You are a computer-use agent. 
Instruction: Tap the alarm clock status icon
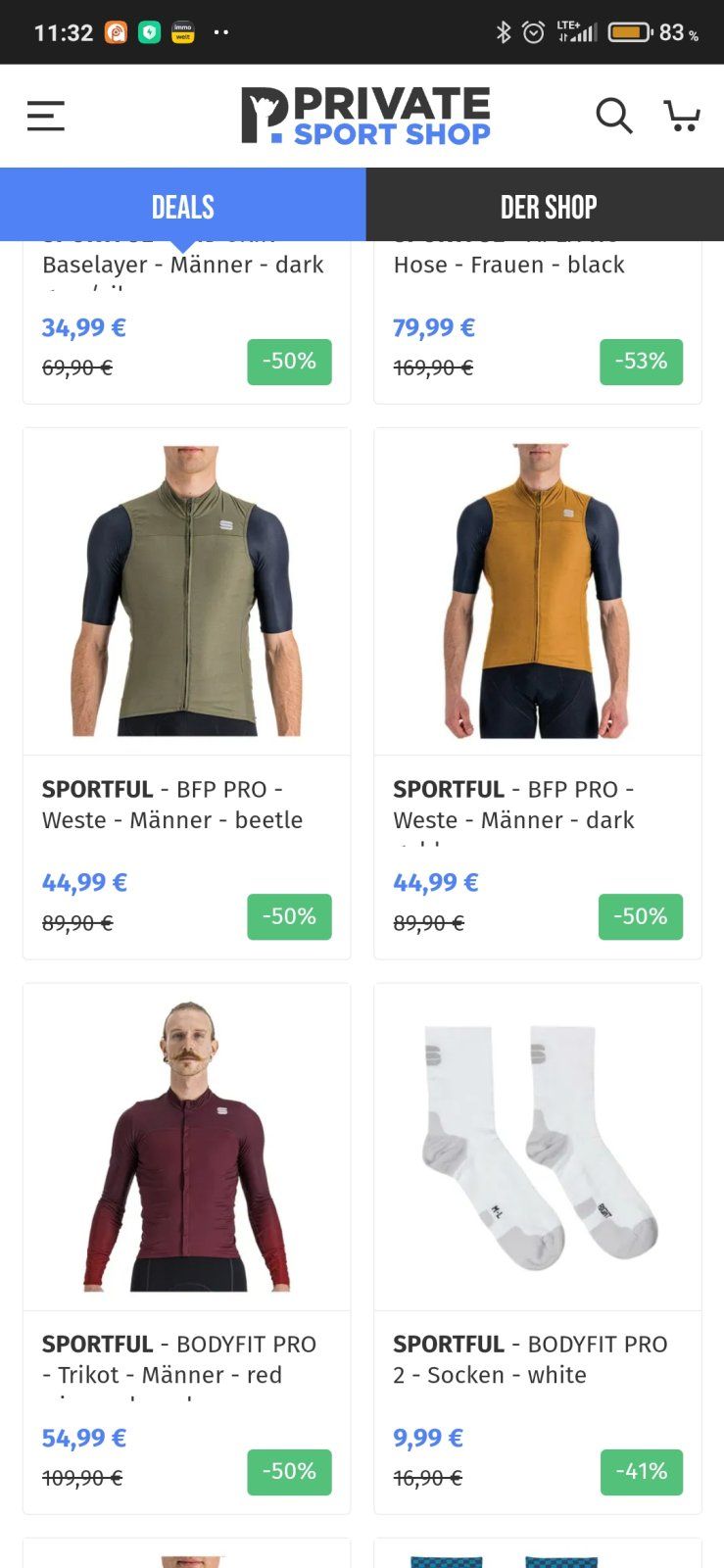coord(534,32)
